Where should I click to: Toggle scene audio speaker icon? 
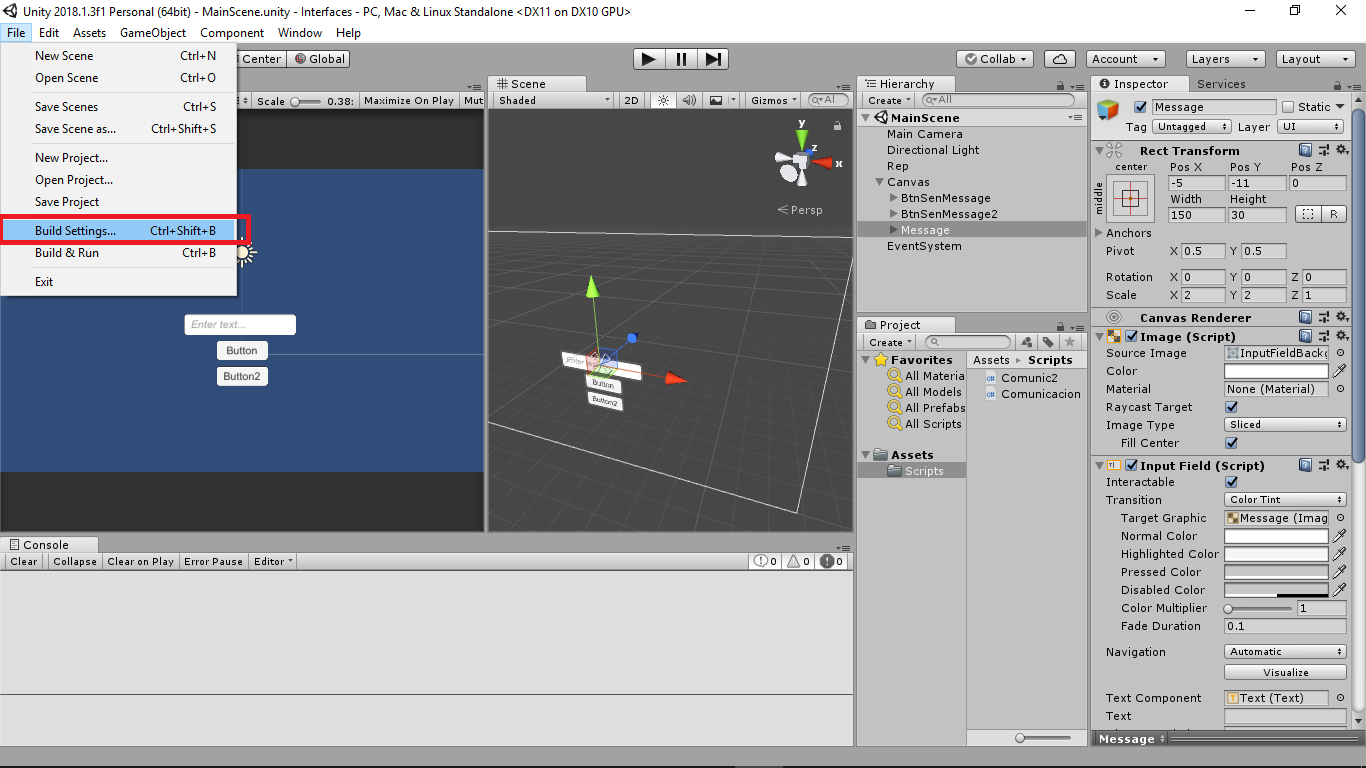point(689,100)
